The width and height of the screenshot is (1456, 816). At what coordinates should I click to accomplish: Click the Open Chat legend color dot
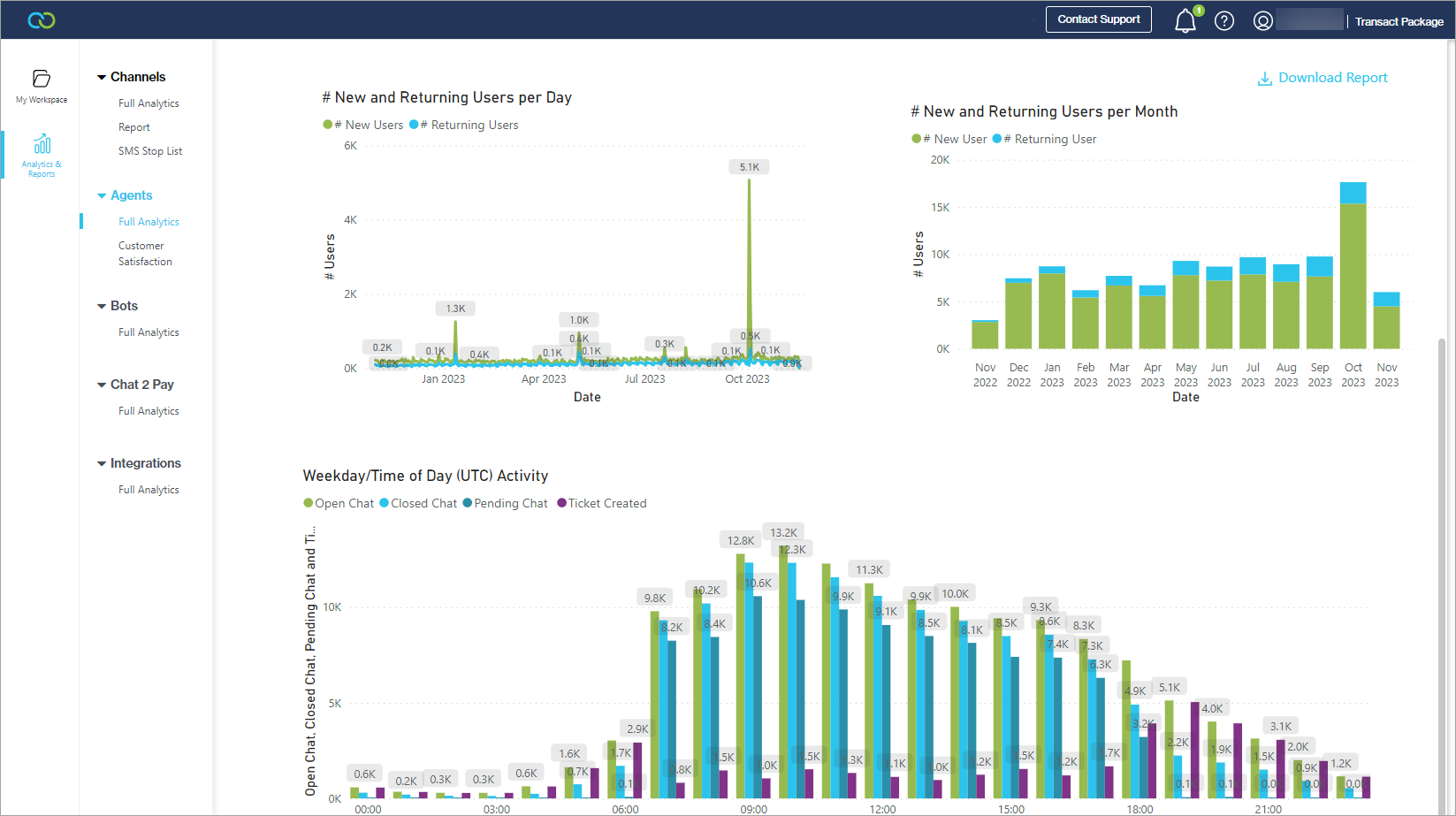(x=309, y=503)
